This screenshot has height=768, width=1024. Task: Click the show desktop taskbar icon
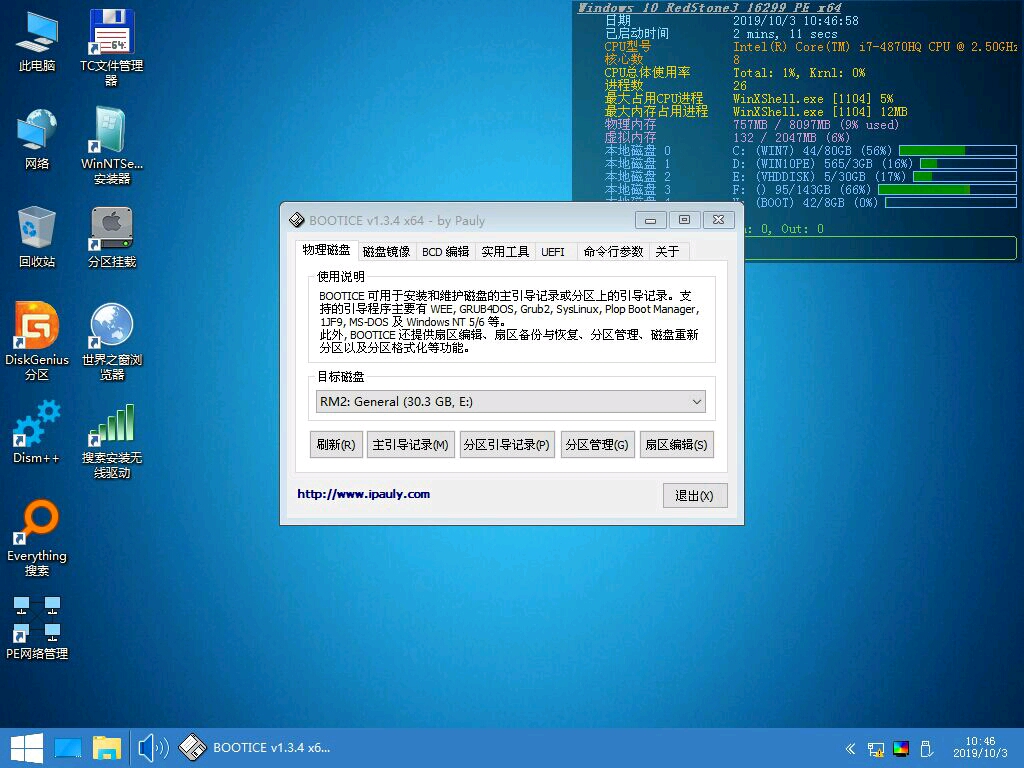(68, 748)
